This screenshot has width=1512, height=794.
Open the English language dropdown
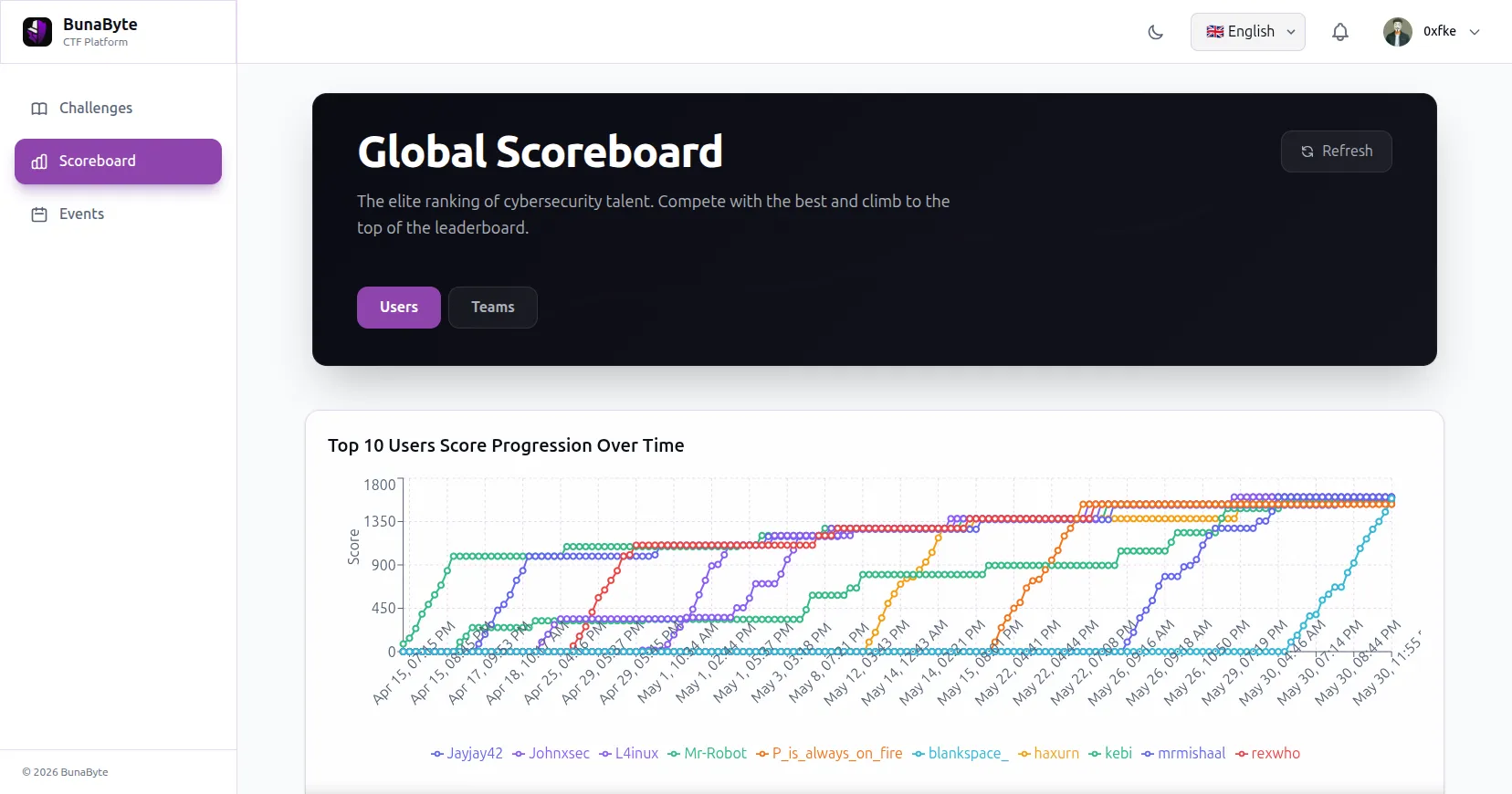pos(1248,32)
